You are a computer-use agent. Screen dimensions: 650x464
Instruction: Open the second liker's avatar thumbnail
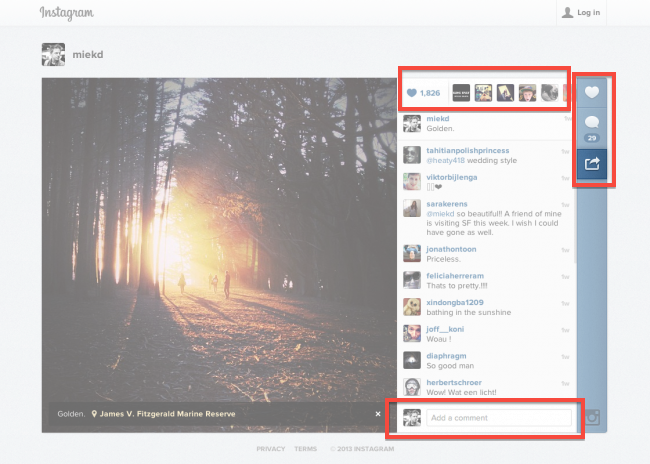(x=483, y=93)
